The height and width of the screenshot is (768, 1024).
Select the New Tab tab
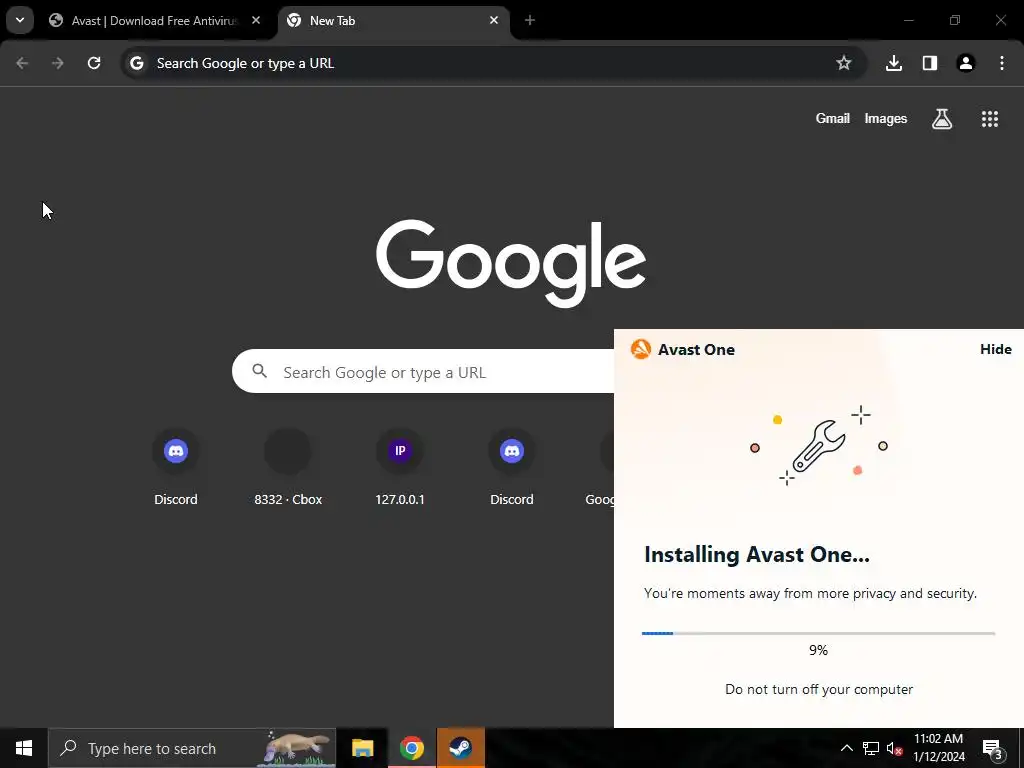[x=394, y=21]
